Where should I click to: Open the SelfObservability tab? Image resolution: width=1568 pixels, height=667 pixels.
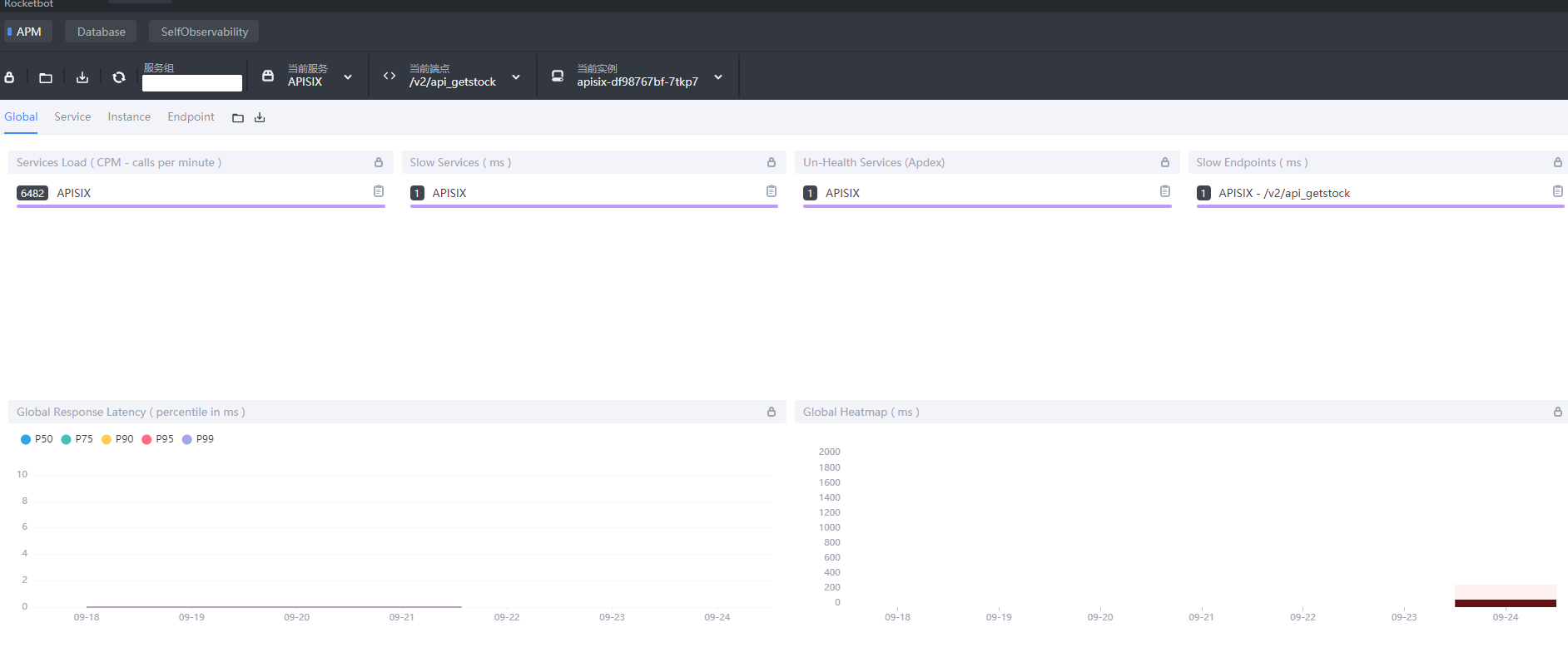click(x=205, y=32)
